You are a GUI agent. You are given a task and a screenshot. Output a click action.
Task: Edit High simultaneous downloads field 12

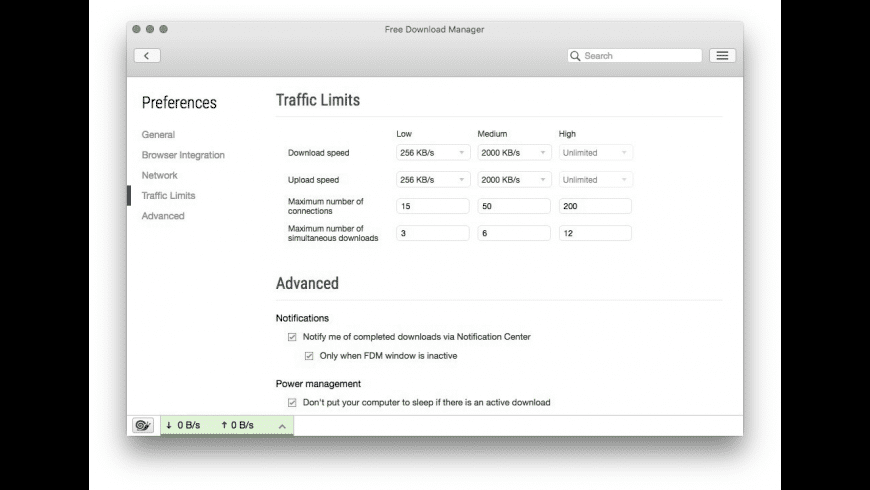click(x=595, y=233)
